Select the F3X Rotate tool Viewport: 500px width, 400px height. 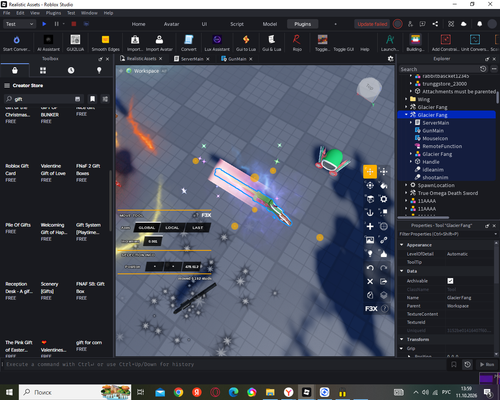[x=370, y=185]
